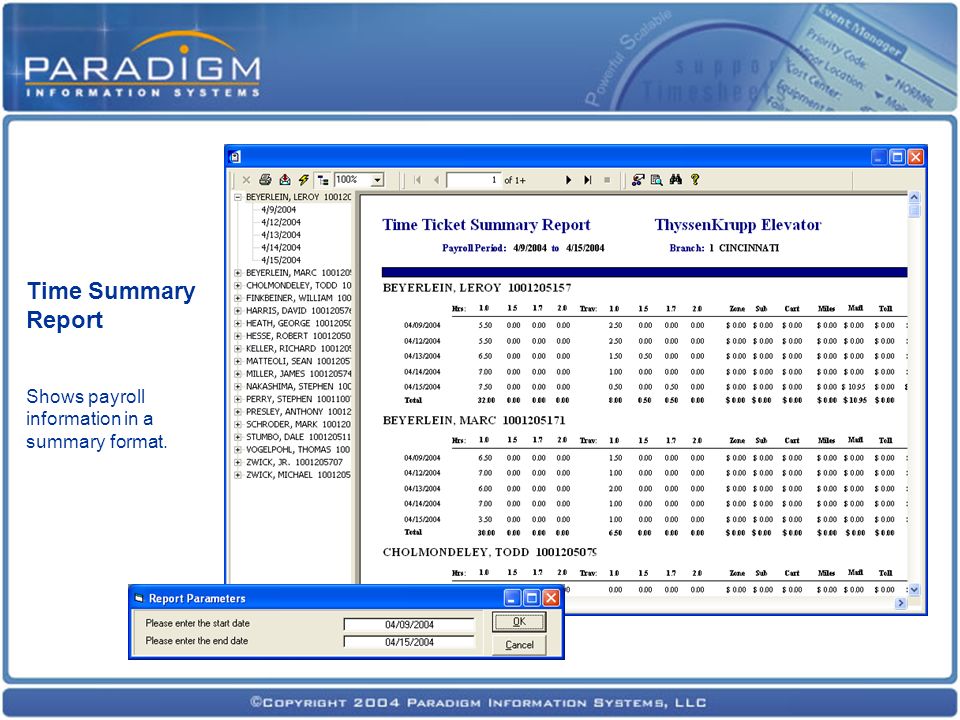Go to first page arrow

pyautogui.click(x=418, y=180)
